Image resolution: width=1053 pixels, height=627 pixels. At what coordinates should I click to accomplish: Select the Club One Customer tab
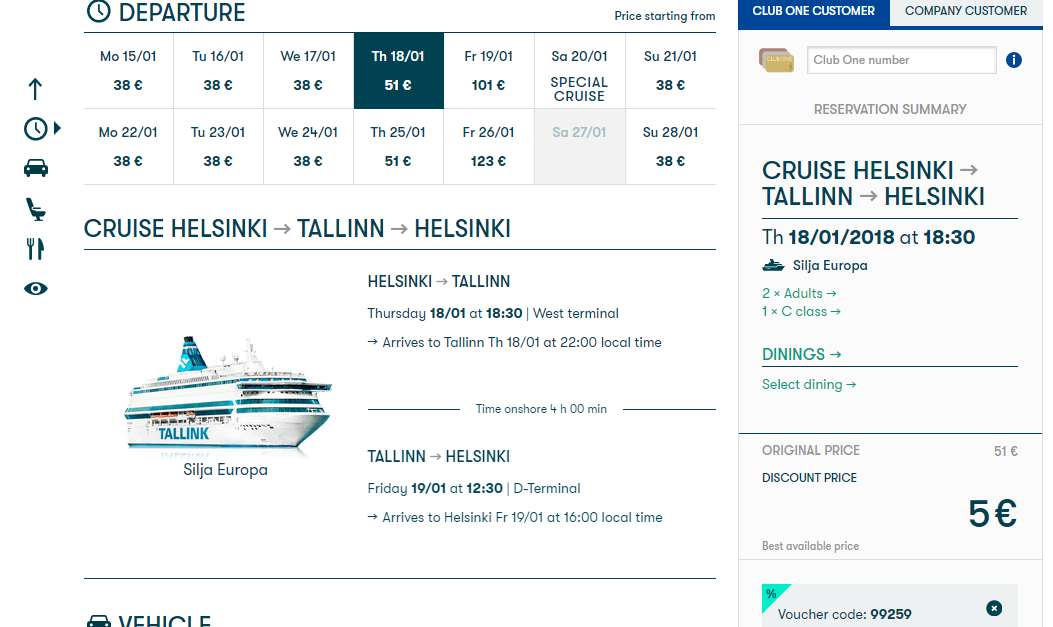813,11
